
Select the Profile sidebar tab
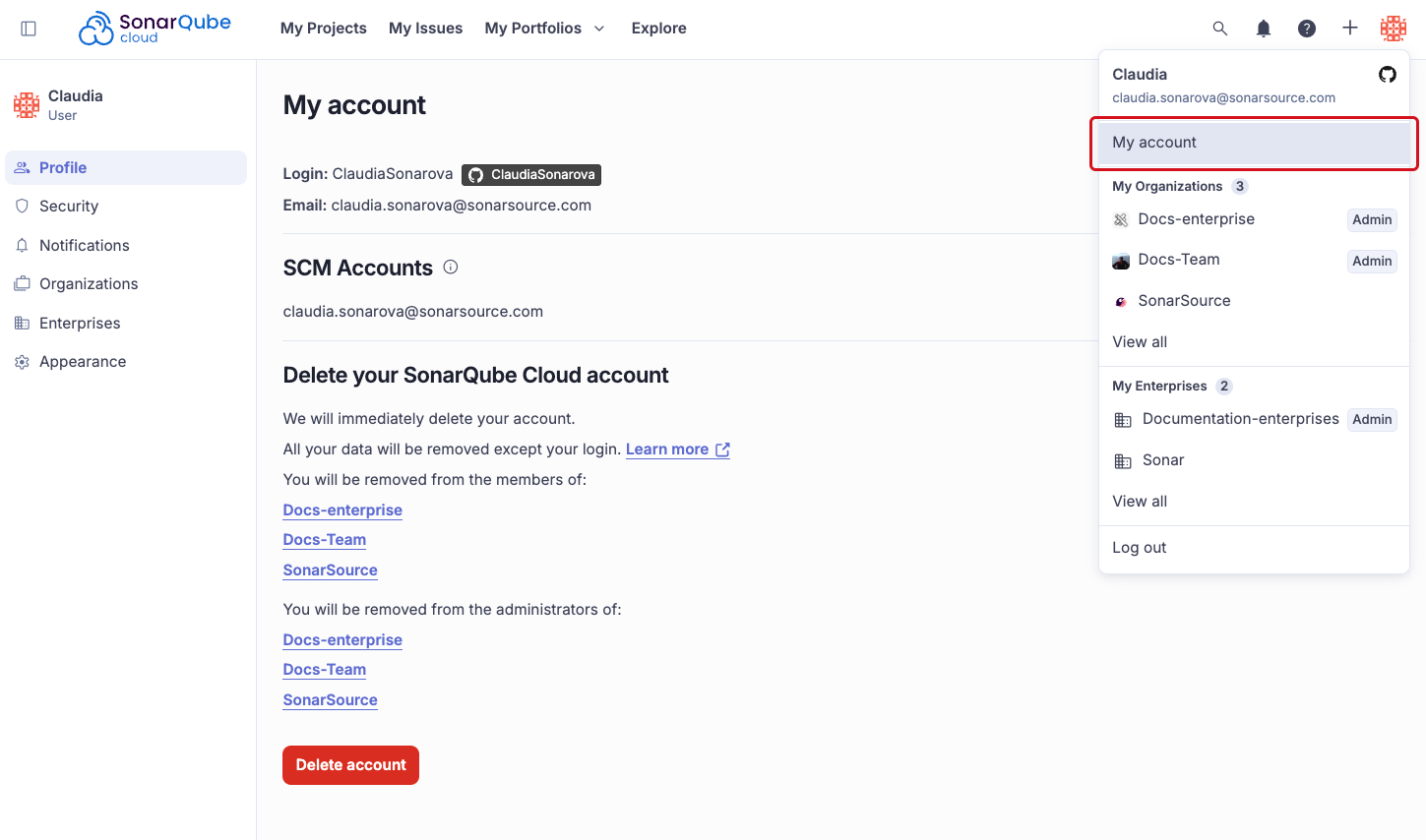[x=126, y=167]
